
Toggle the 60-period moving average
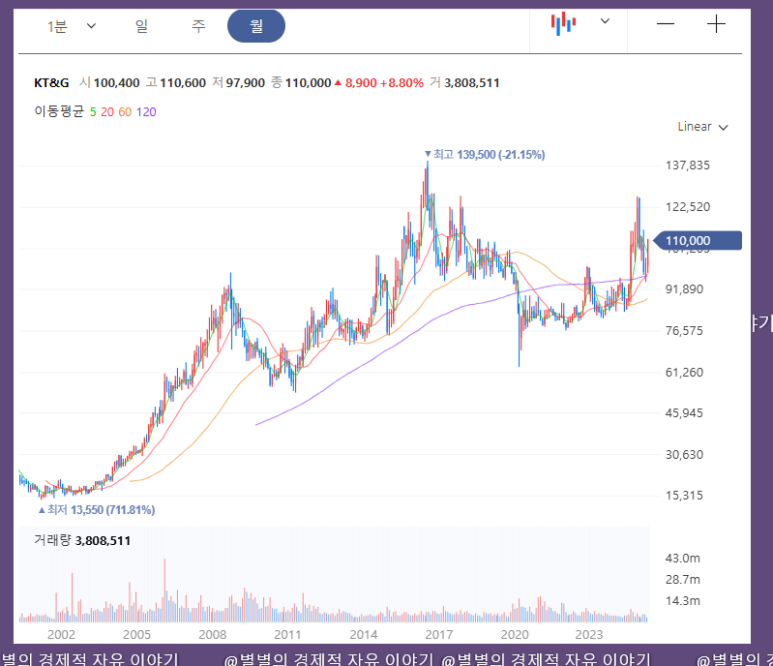coord(125,112)
